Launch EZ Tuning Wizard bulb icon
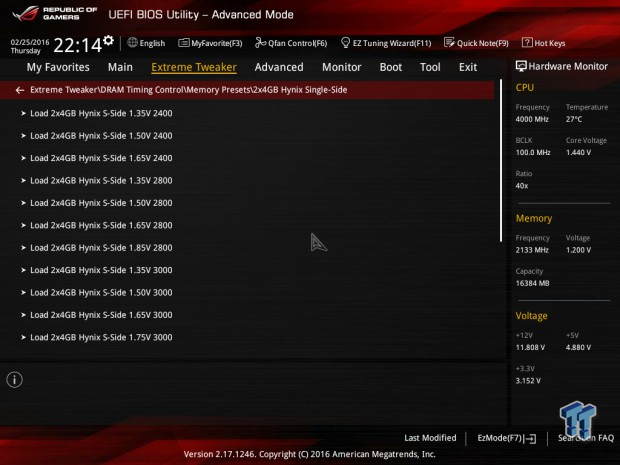Viewport: 620px width, 465px height. click(345, 42)
